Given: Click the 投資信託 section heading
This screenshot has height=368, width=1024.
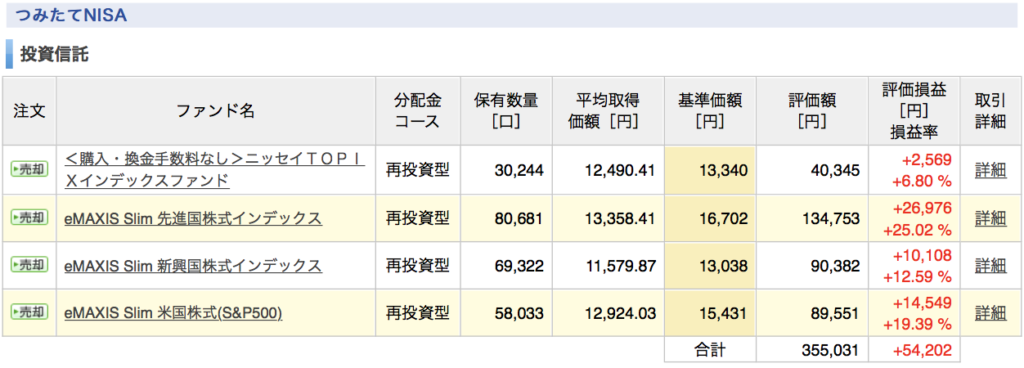Looking at the screenshot, I should (x=54, y=55).
